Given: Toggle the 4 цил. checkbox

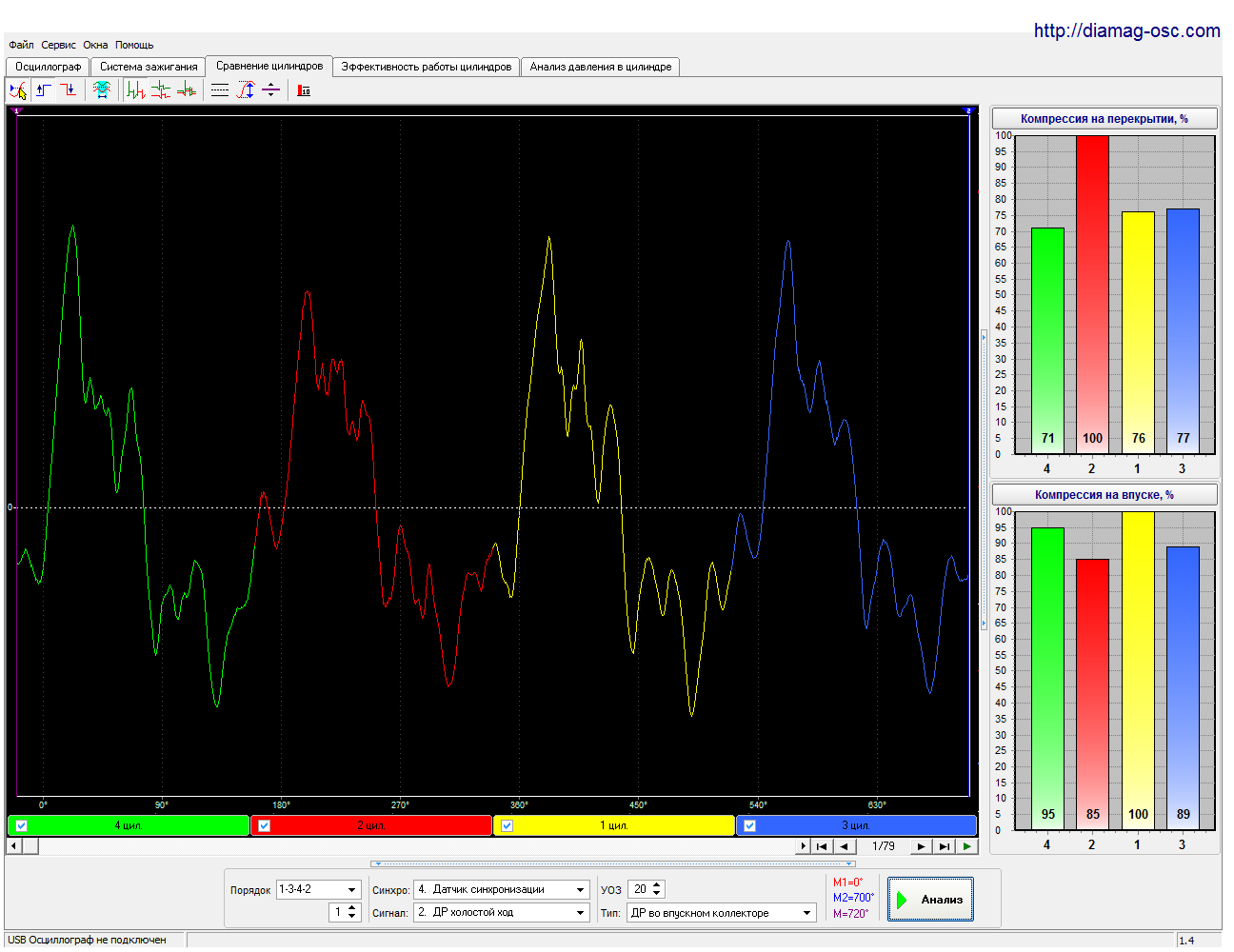Looking at the screenshot, I should coord(22,825).
